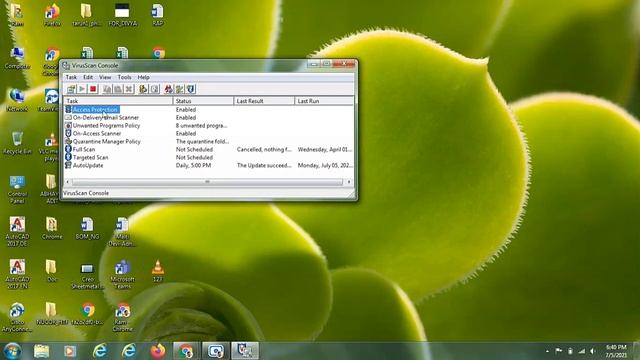
Task: Select the VLC file named 123
Action: 158,271
